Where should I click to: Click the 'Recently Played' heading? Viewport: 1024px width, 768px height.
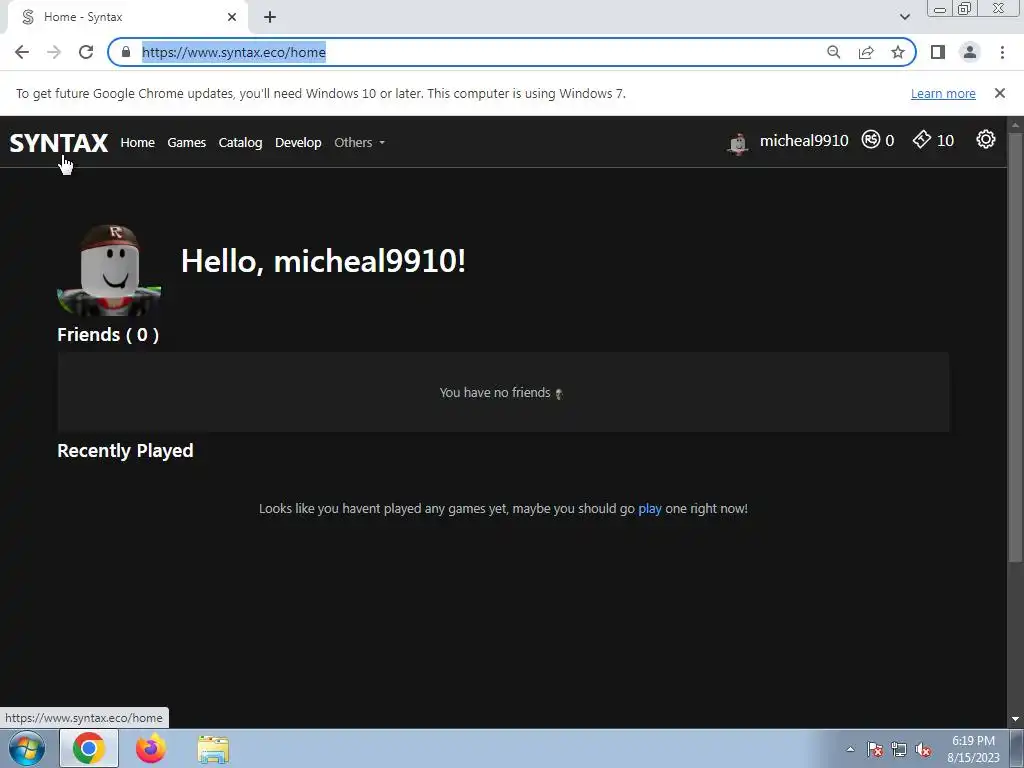tap(125, 451)
